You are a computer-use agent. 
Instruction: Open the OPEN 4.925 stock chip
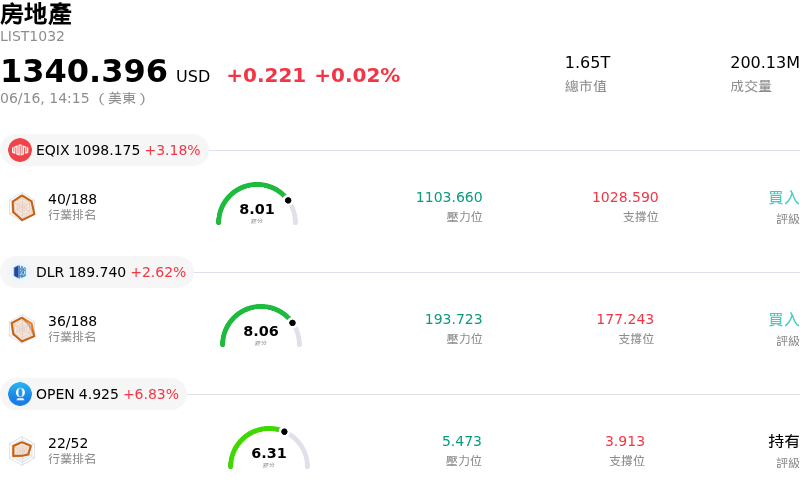point(93,394)
